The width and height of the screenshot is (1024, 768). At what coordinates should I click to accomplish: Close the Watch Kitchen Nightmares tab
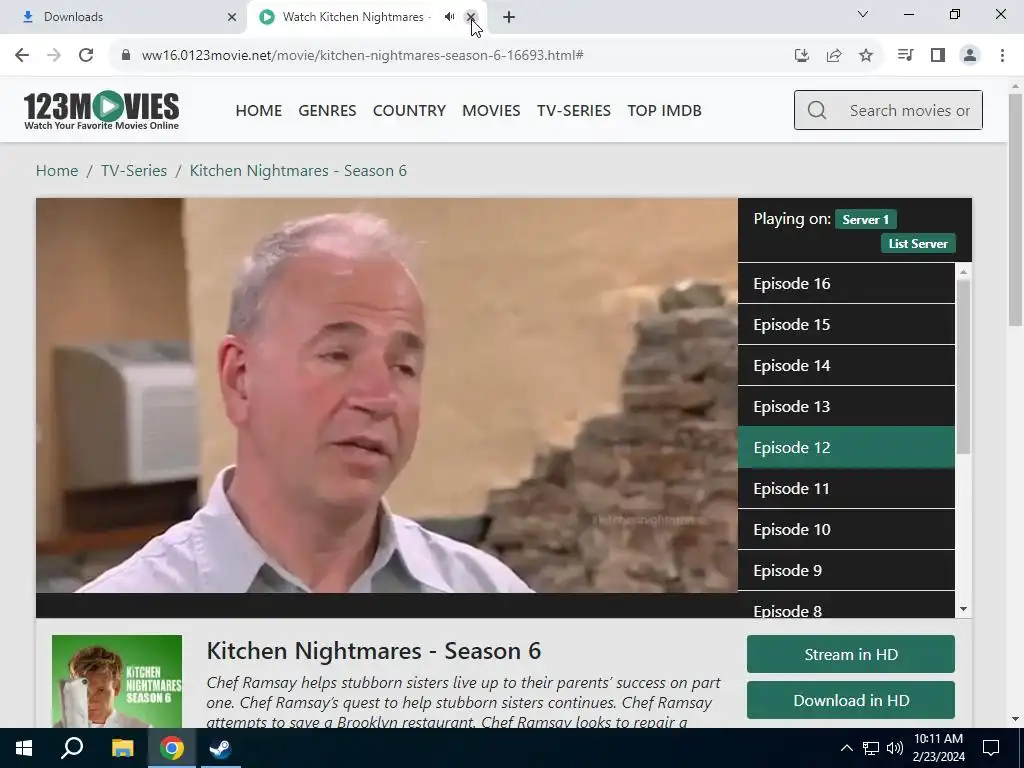(471, 17)
